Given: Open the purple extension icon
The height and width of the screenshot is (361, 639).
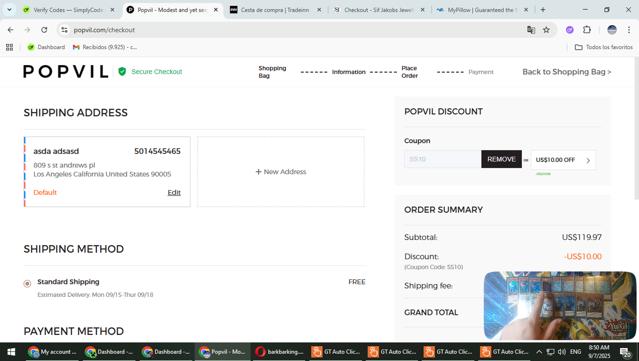Looking at the screenshot, I should (570, 30).
